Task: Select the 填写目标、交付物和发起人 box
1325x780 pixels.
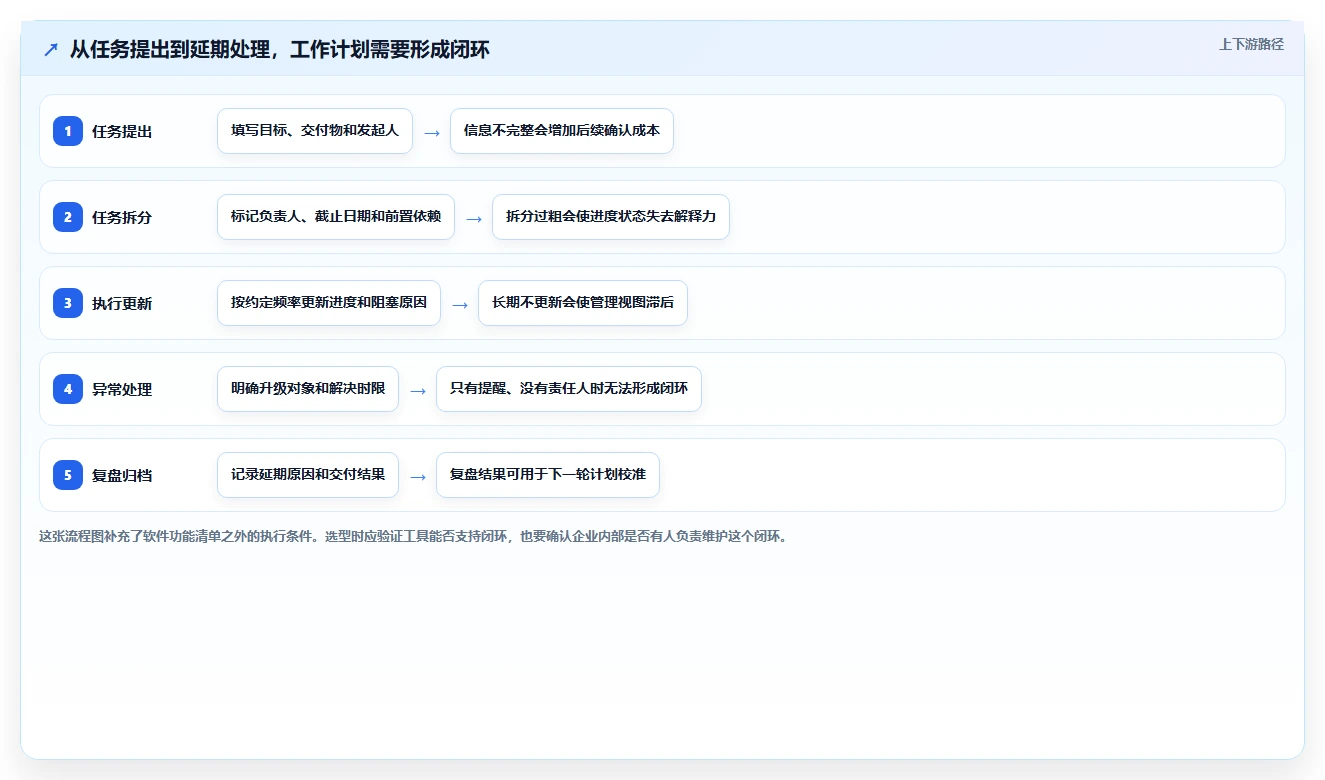Action: (315, 131)
